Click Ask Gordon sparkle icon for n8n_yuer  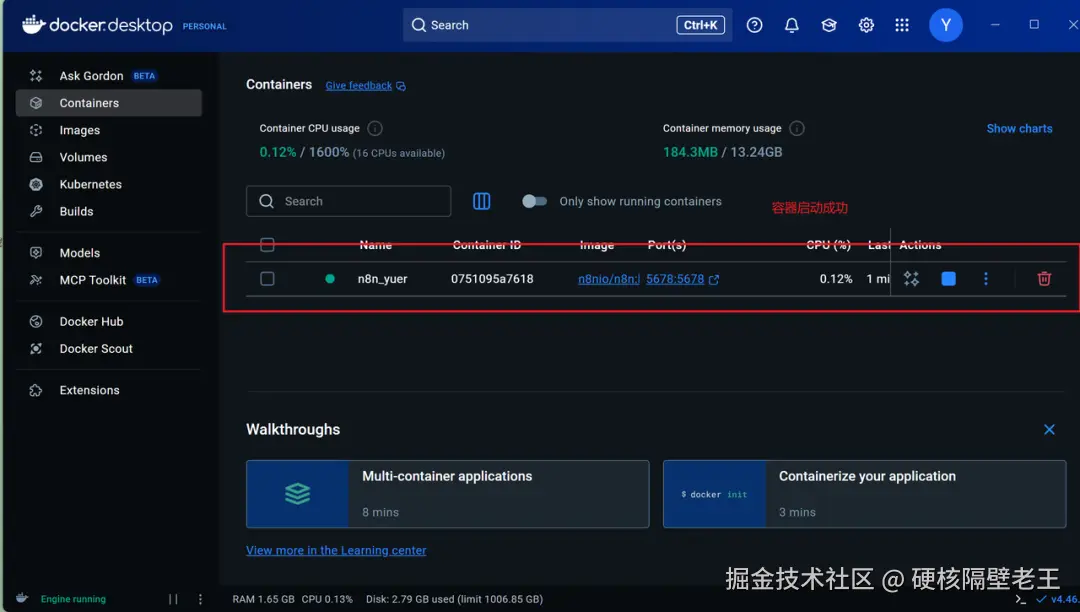911,279
